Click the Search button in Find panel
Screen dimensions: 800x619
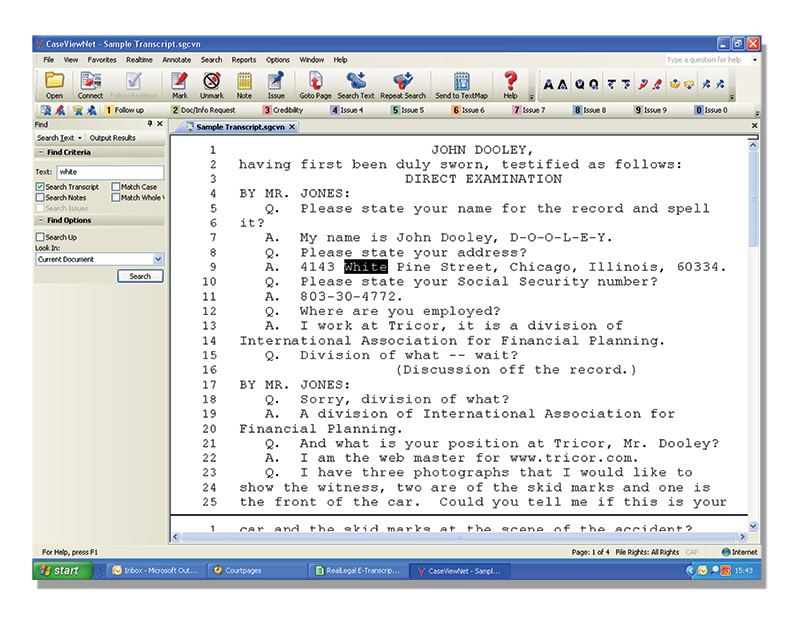click(x=140, y=276)
